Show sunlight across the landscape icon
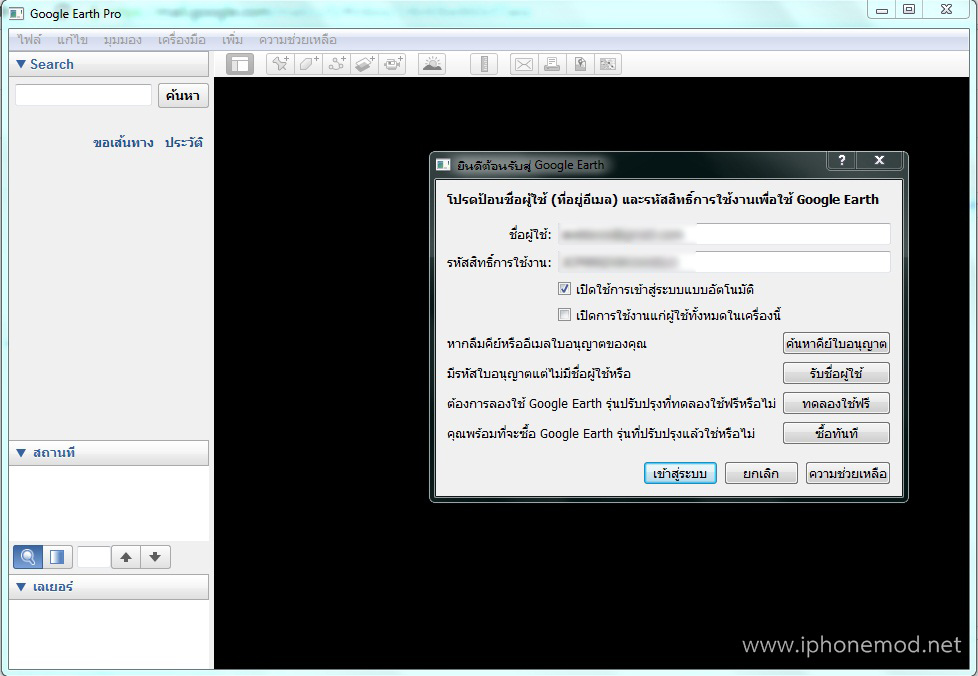Image resolution: width=978 pixels, height=676 pixels. pos(432,64)
